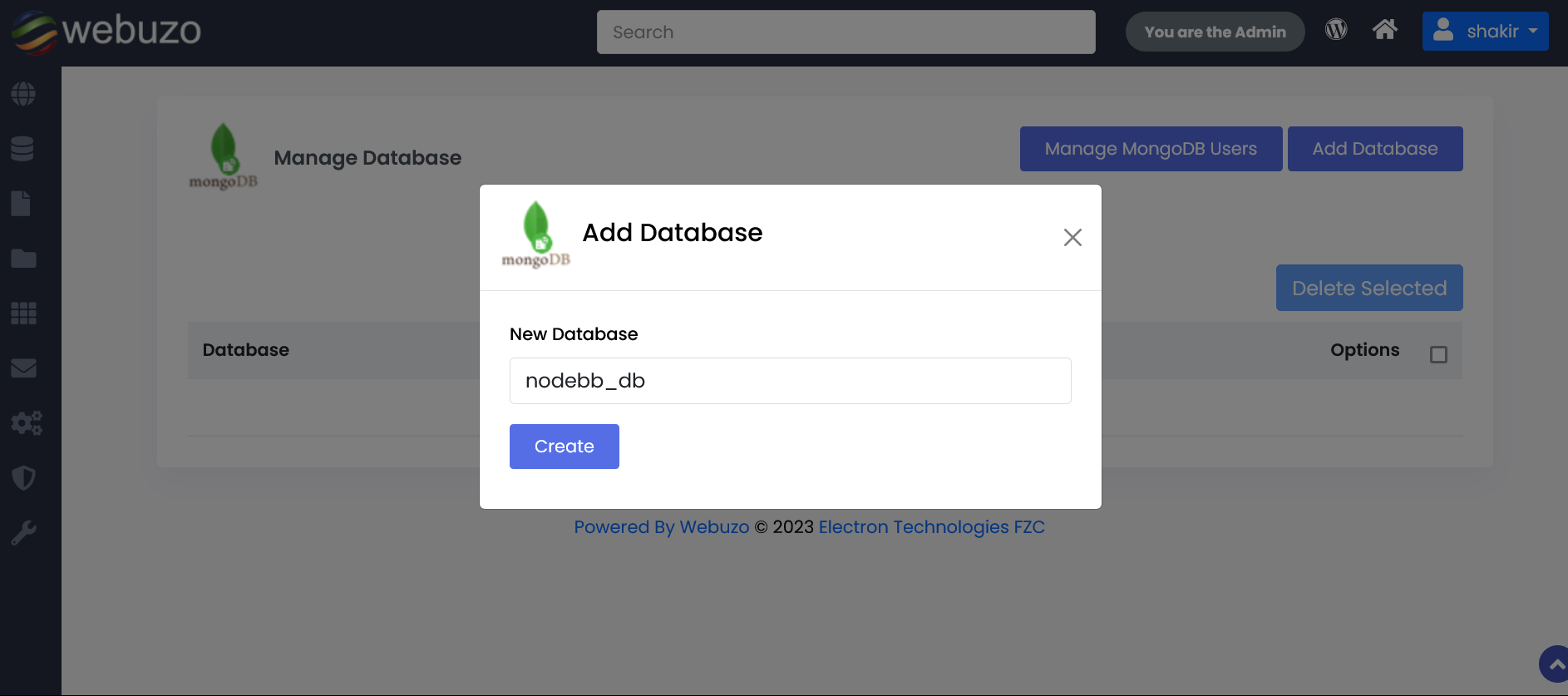Expand the shakir user dropdown menu
The image size is (1568, 696).
coord(1485,32)
